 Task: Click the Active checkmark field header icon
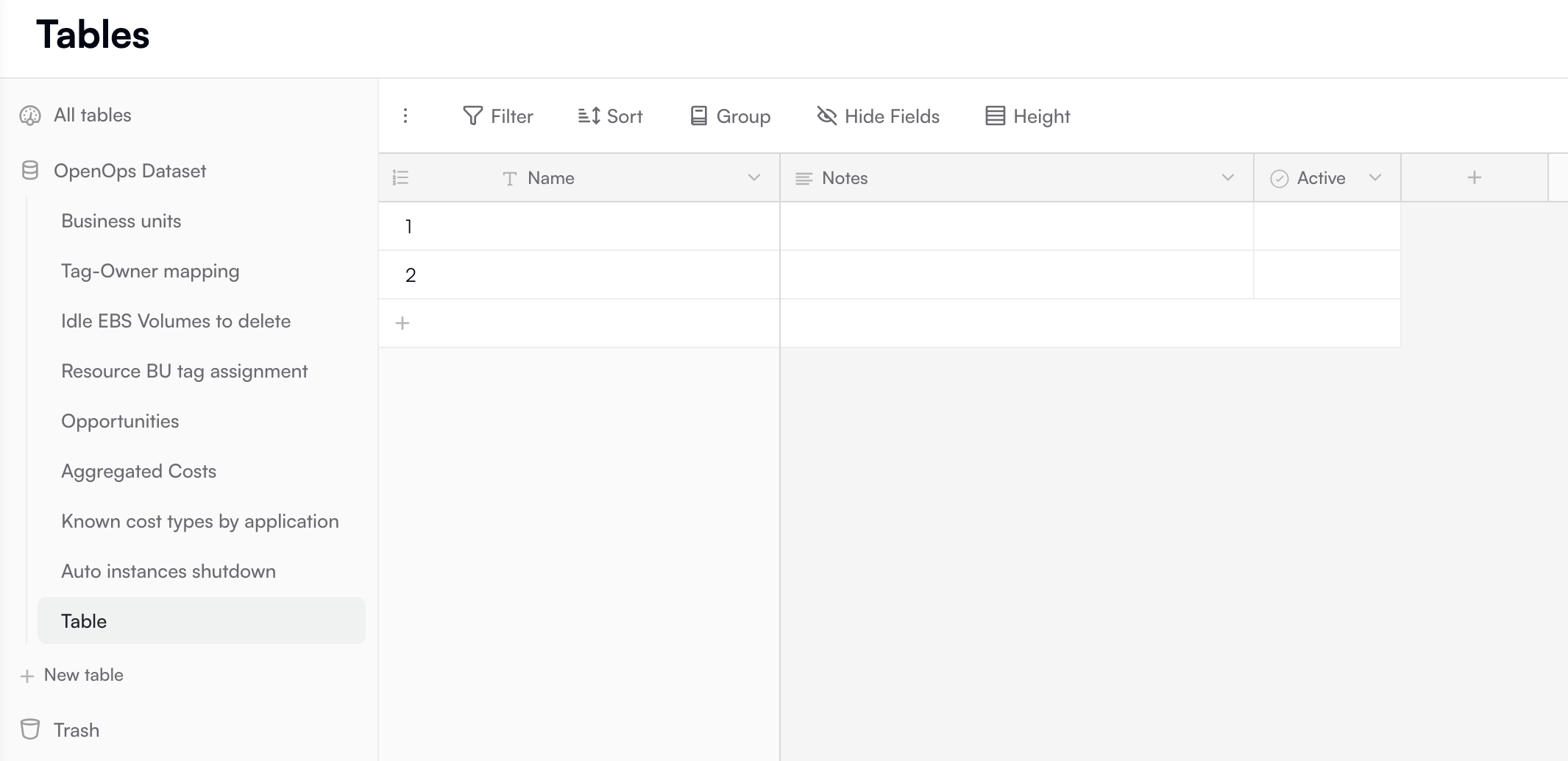coord(1278,177)
